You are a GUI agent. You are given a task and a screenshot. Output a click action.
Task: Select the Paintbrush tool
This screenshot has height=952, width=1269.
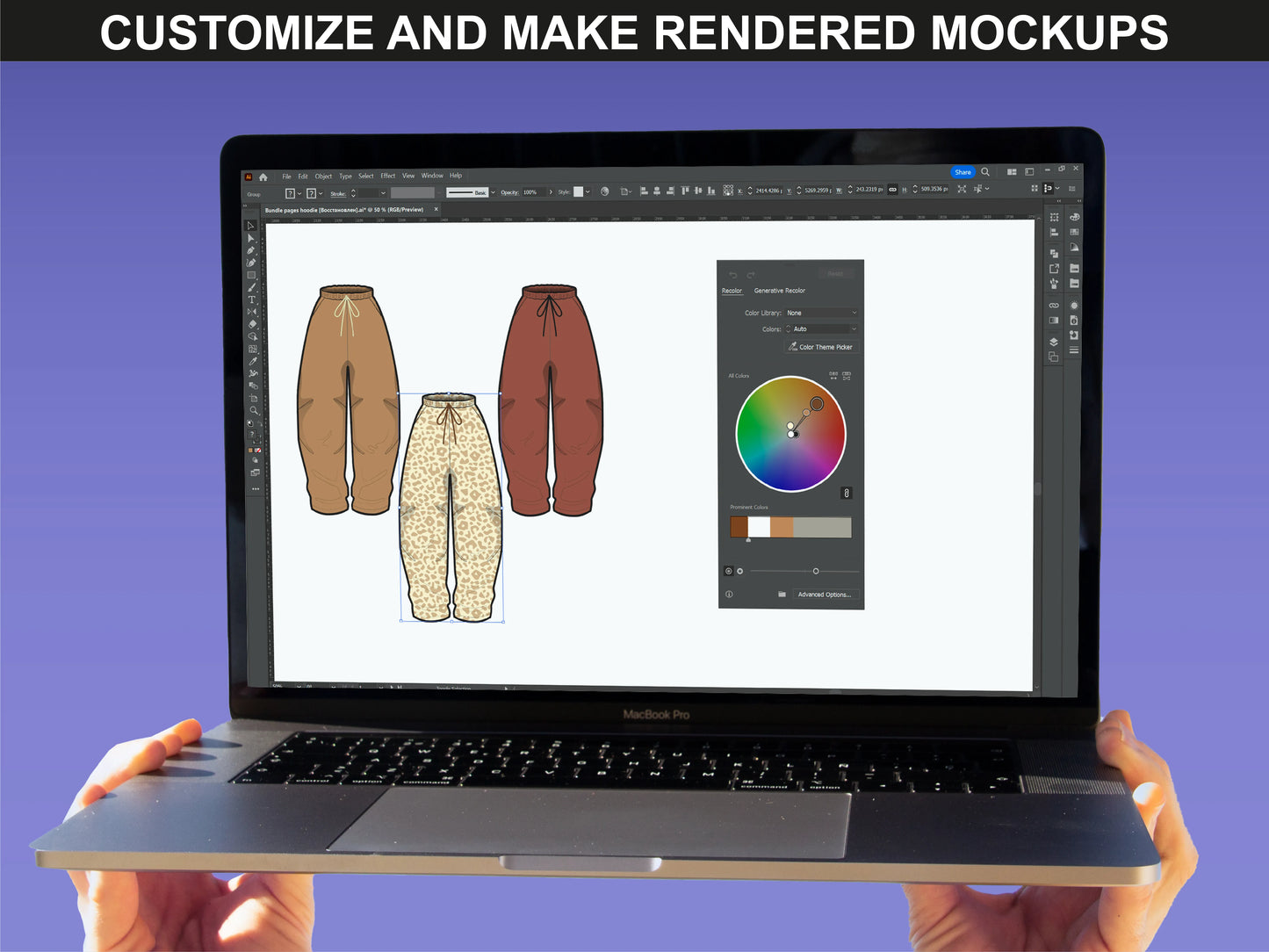pyautogui.click(x=252, y=287)
